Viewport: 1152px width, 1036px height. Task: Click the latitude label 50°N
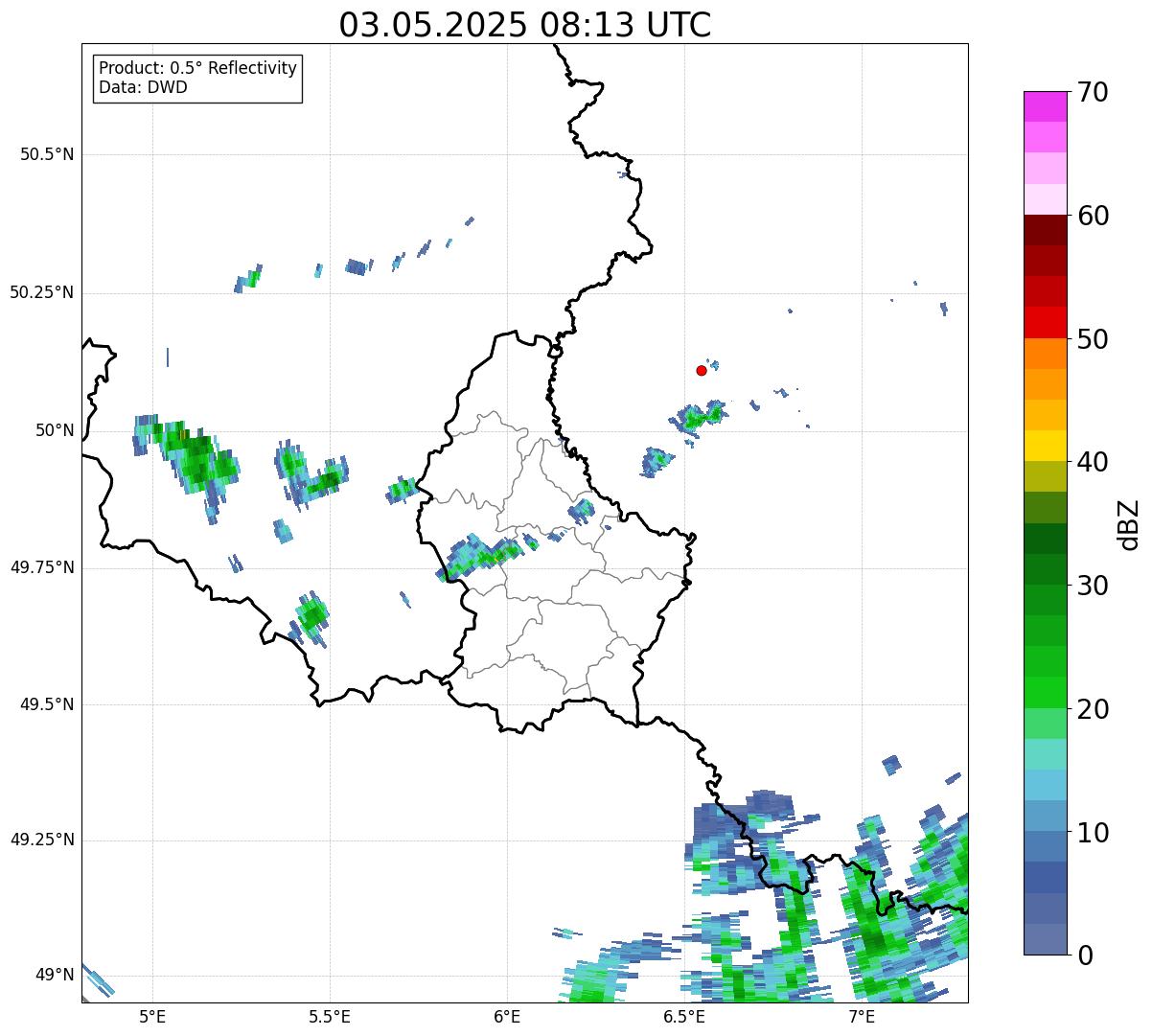[55, 430]
